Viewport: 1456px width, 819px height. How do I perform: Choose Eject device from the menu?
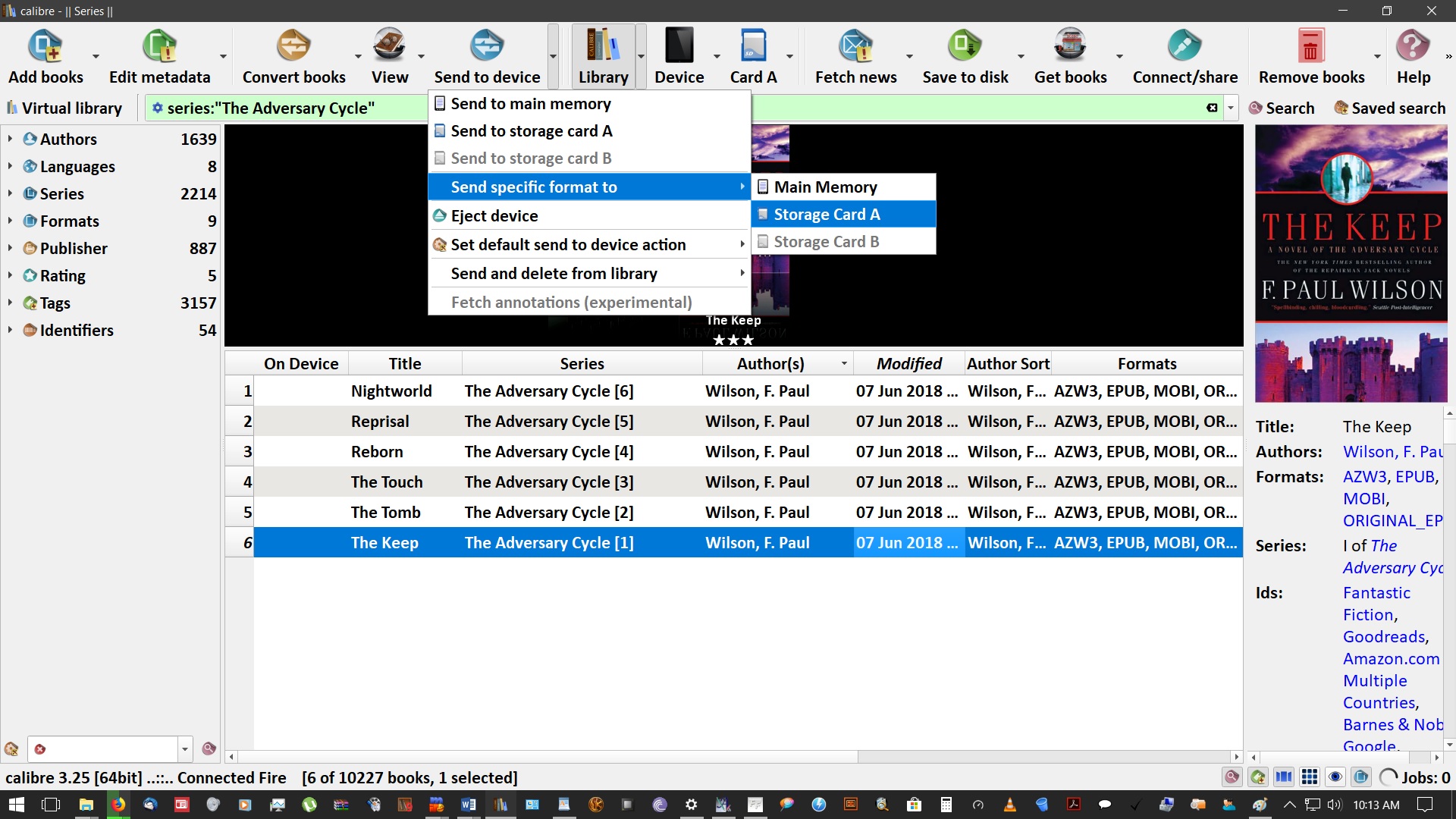tap(494, 216)
